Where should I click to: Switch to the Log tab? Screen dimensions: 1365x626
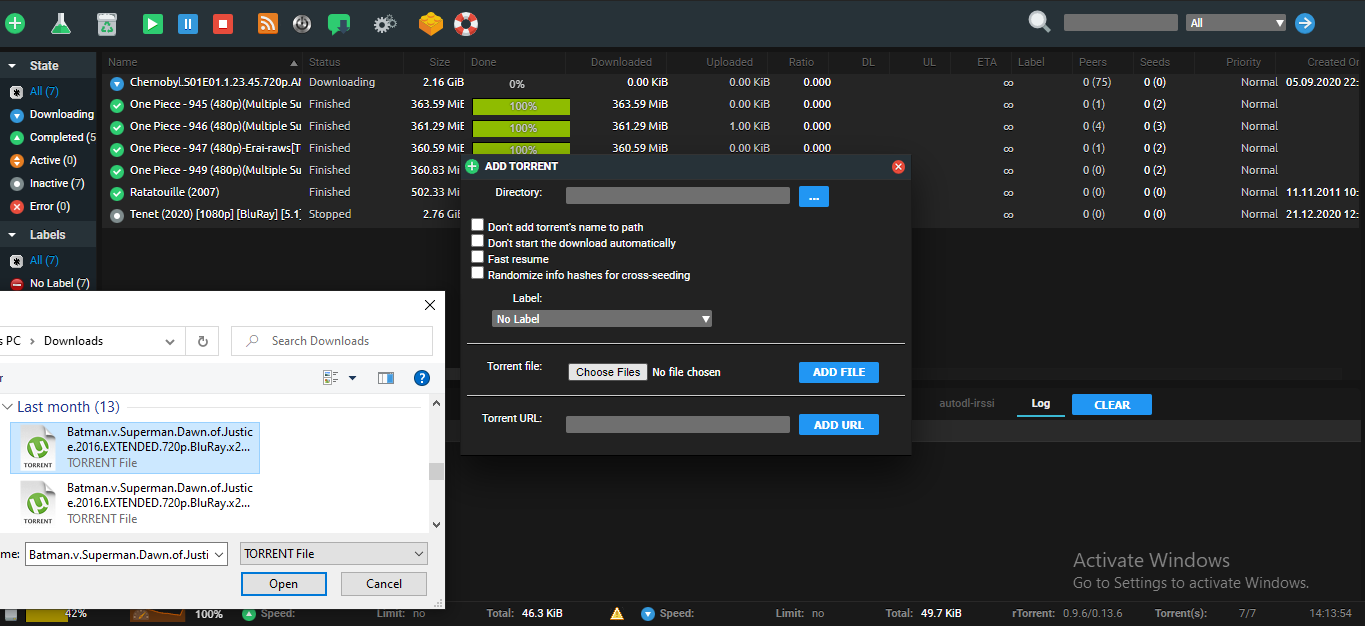1040,404
